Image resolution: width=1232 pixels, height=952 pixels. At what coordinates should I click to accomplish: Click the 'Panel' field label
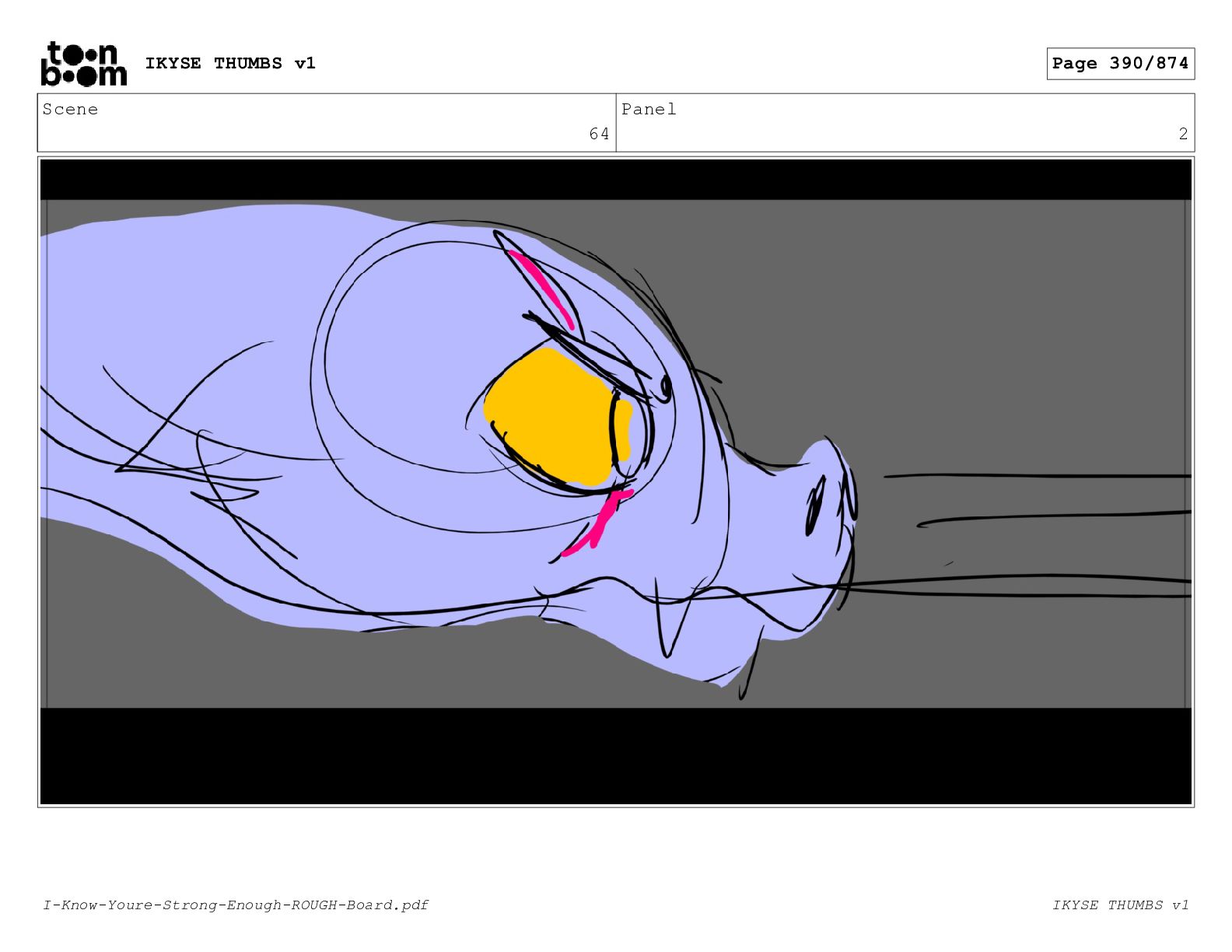[649, 110]
